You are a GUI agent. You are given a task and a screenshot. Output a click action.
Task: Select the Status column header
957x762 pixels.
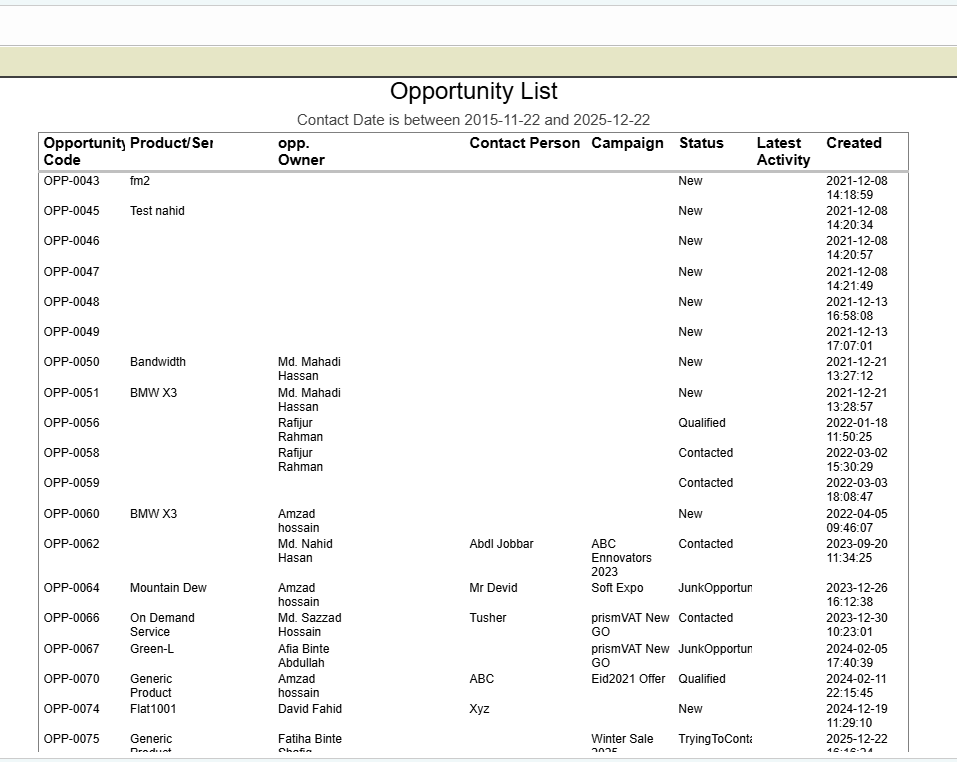click(x=701, y=143)
